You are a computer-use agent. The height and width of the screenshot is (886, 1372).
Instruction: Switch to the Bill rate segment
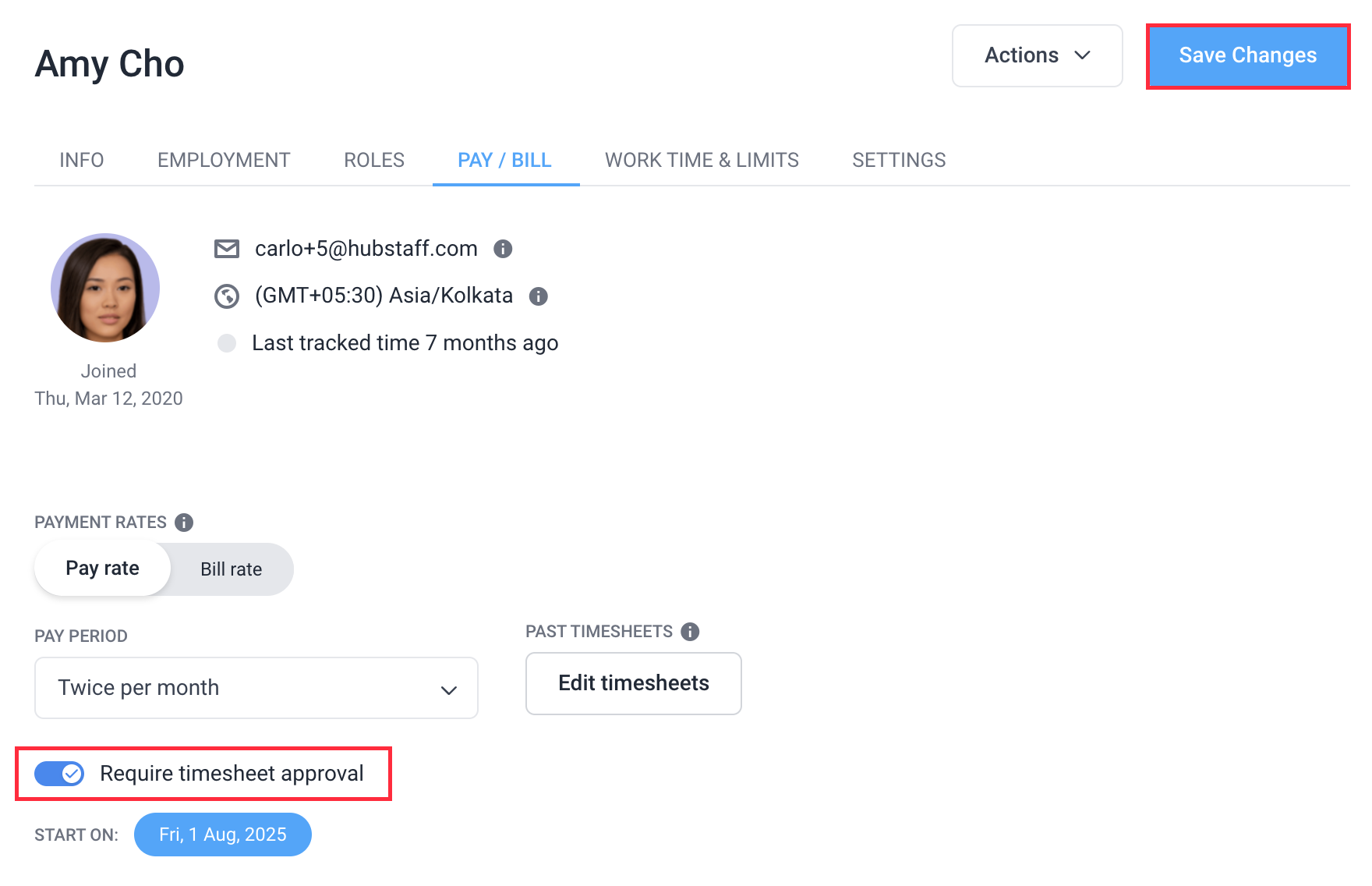pyautogui.click(x=232, y=569)
